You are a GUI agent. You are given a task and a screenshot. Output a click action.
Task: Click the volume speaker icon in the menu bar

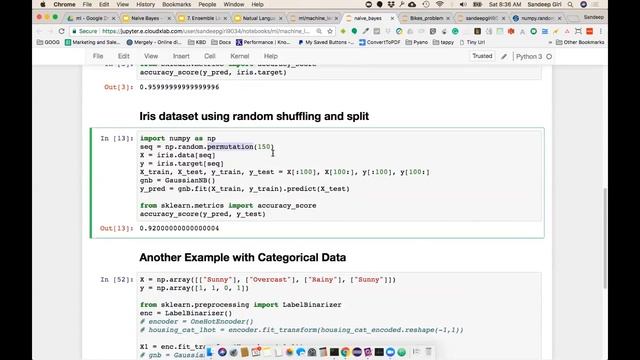[x=463, y=4]
